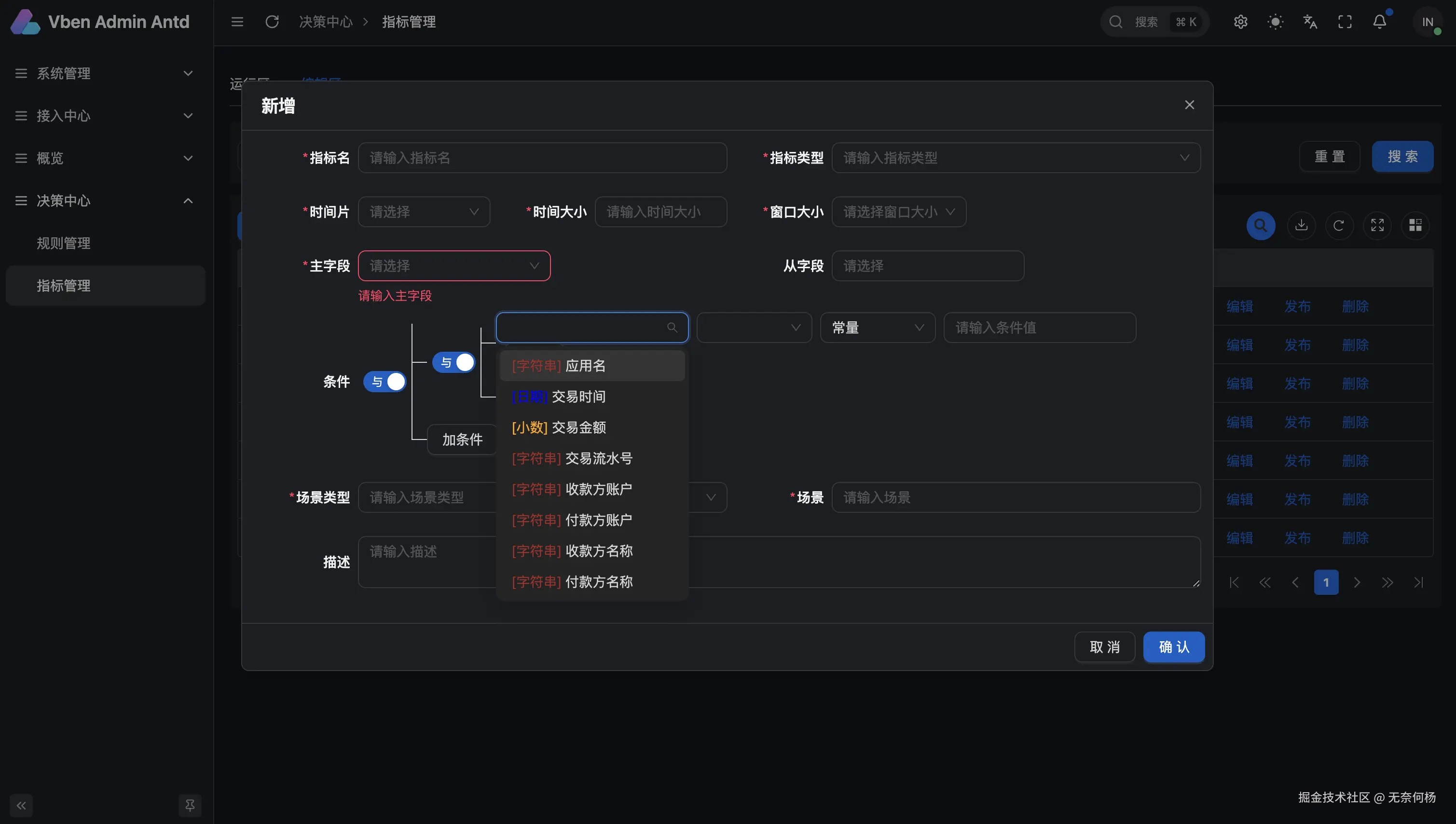This screenshot has width=1456, height=824.
Task: Select the 交易金额 option in the list
Action: click(x=578, y=427)
